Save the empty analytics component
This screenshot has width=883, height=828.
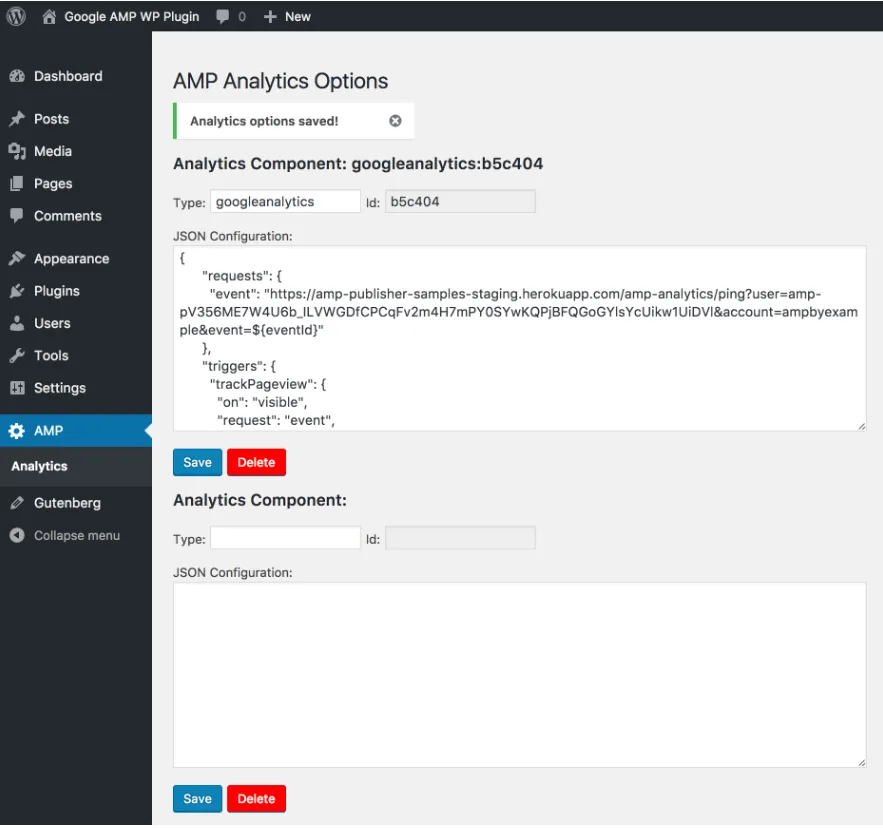[x=197, y=799]
